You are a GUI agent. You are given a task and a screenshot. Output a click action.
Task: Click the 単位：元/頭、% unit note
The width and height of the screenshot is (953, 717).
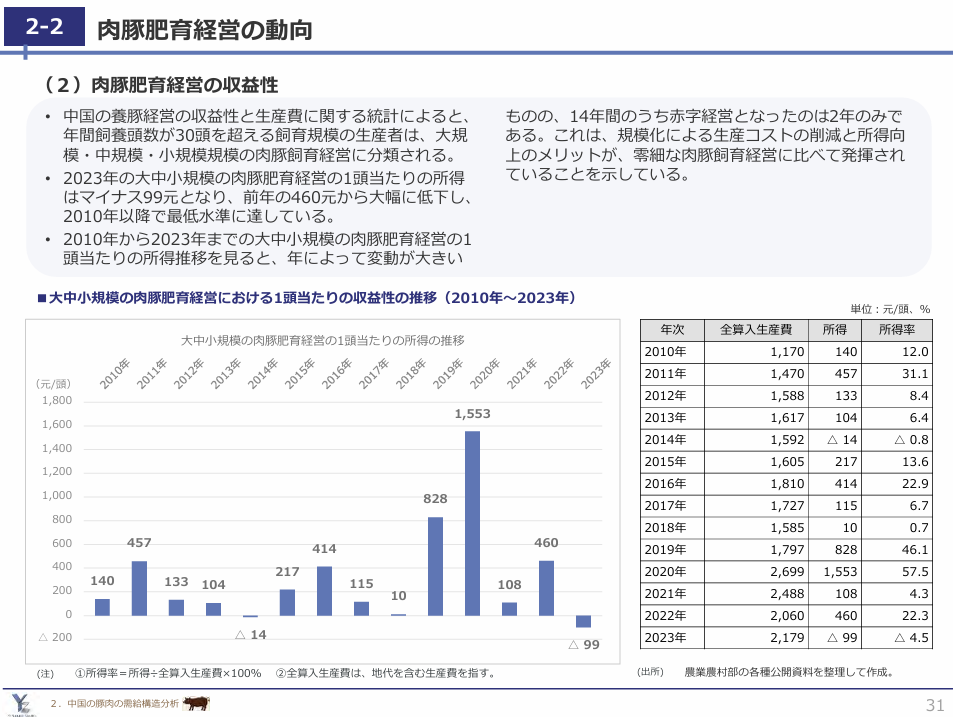pyautogui.click(x=890, y=309)
